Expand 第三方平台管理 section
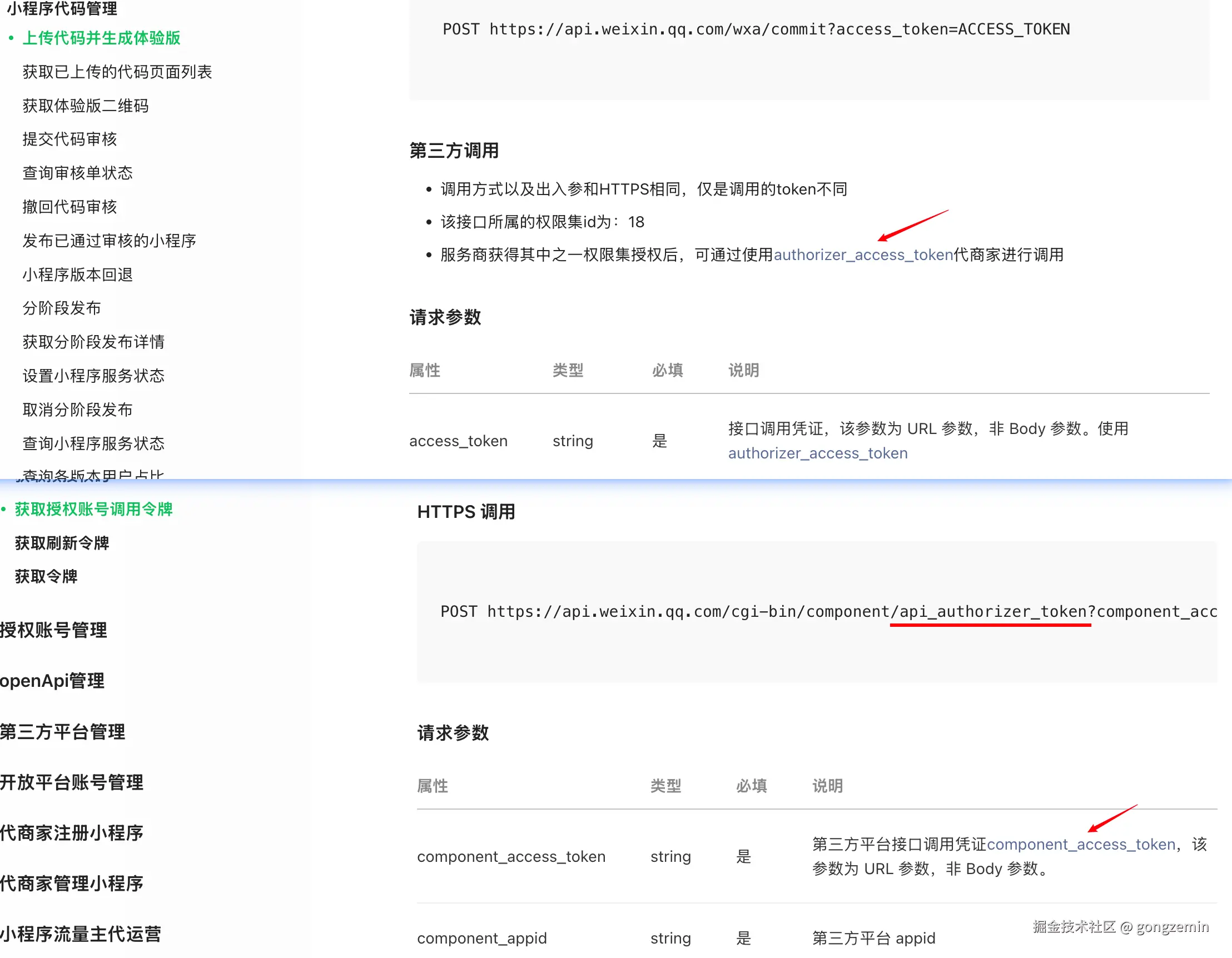The image size is (1232, 958). coord(63,732)
